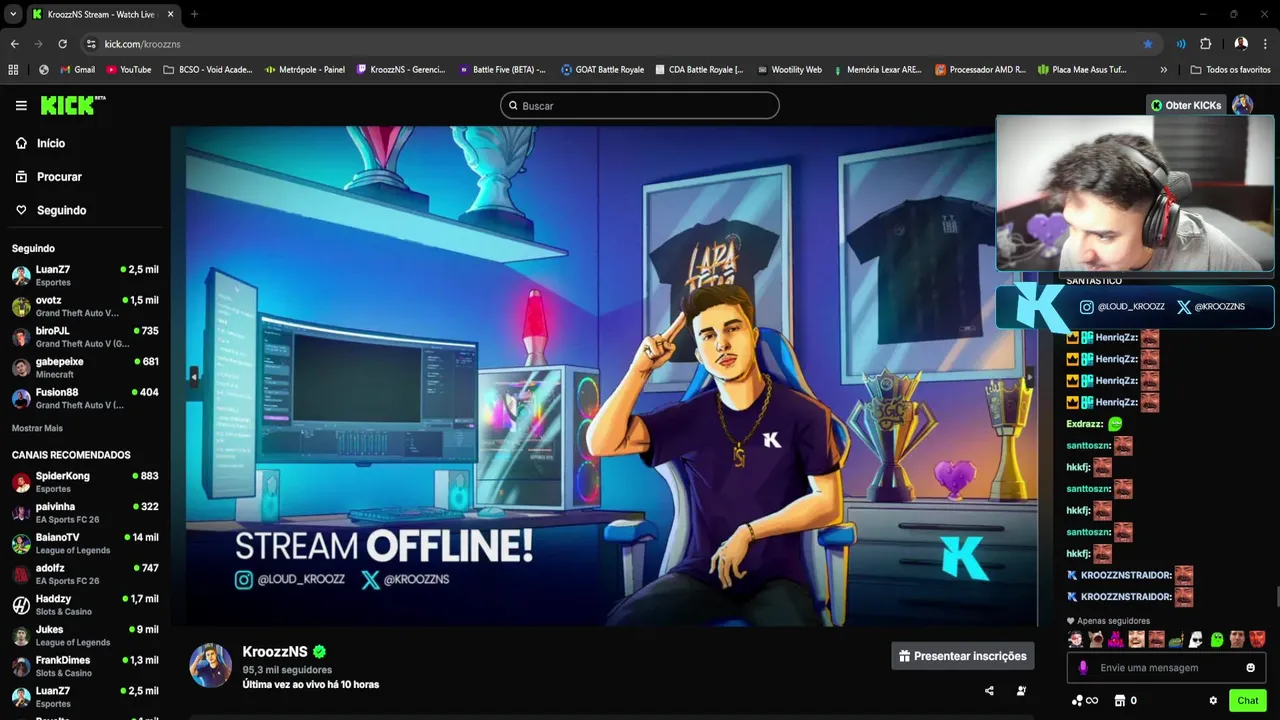The image size is (1280, 720).
Task: Open KroozzNS channel avatar
Action: [211, 666]
